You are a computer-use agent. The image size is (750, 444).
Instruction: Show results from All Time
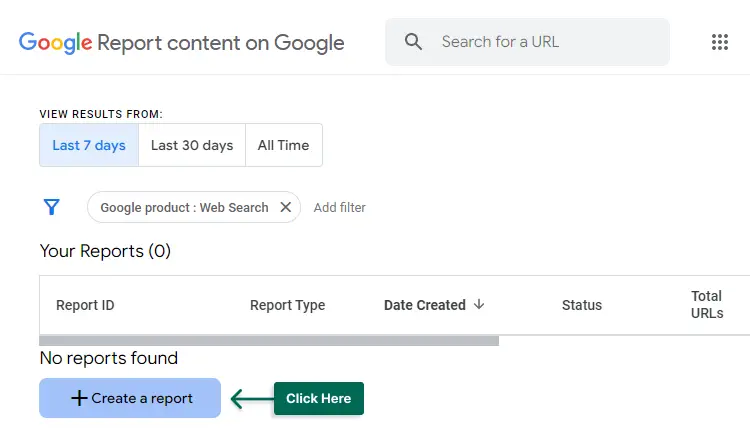coord(284,145)
